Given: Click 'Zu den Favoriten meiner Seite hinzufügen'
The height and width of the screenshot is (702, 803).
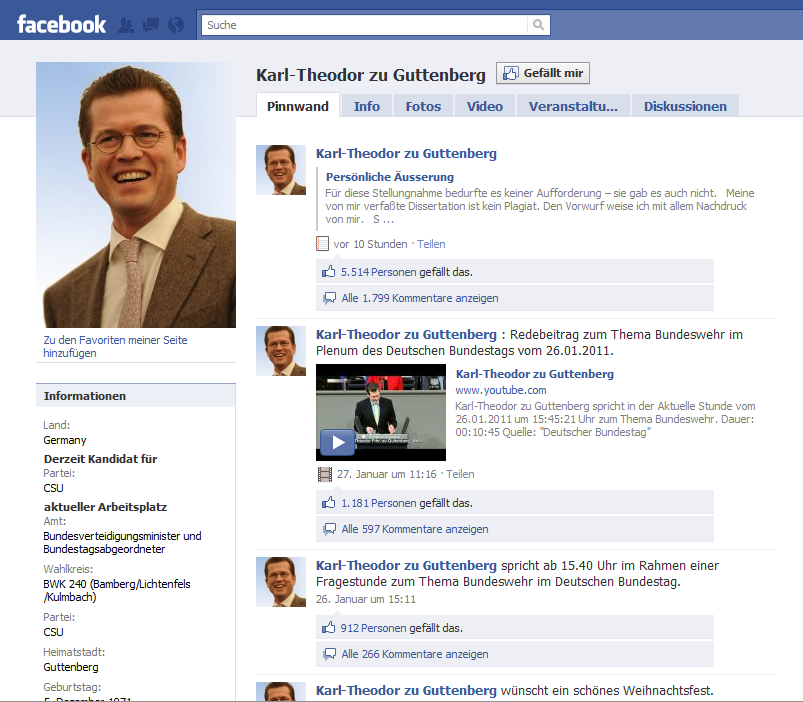Looking at the screenshot, I should click(x=115, y=347).
